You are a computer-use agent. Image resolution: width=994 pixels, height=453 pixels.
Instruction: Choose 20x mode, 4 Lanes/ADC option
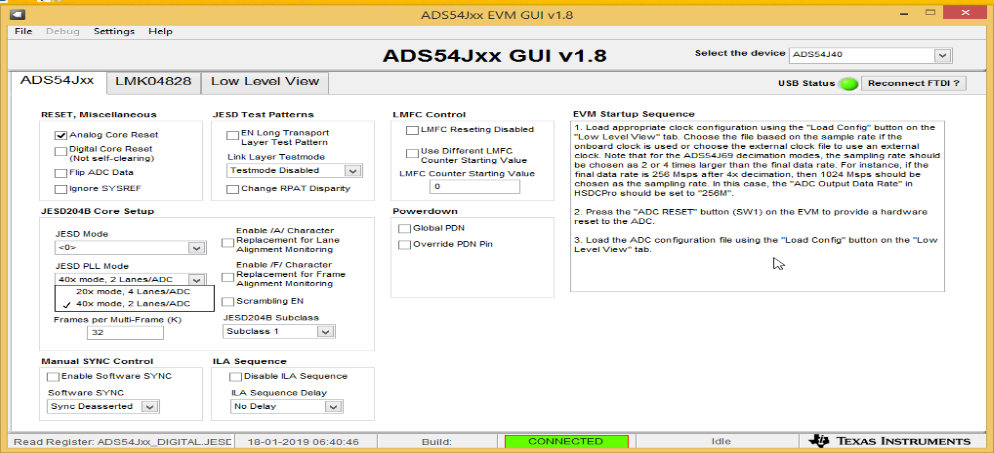(x=135, y=292)
